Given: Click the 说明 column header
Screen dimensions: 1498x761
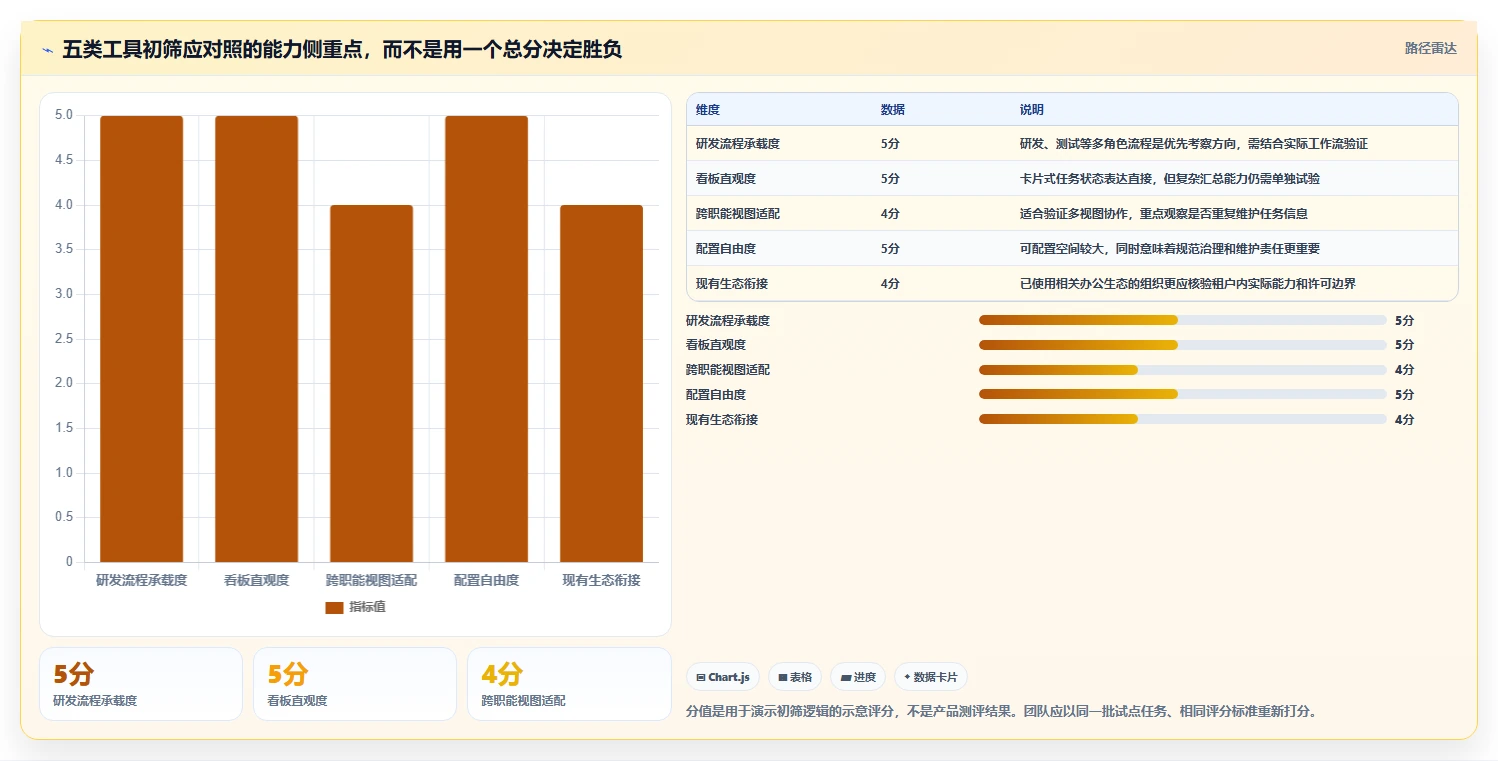Looking at the screenshot, I should pos(1032,110).
